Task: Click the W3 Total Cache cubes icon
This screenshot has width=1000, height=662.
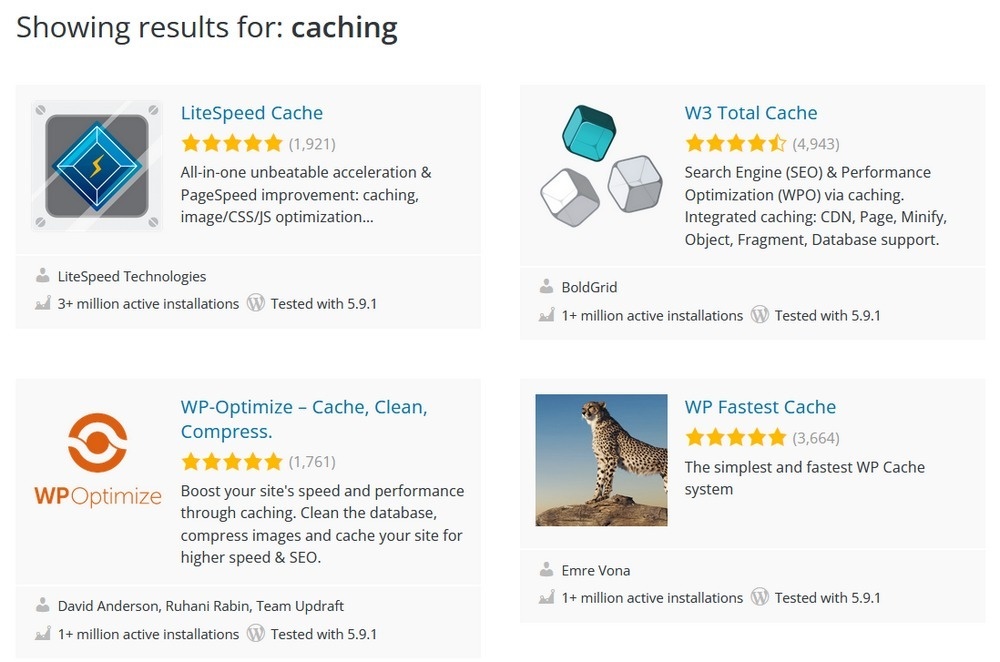Action: [x=601, y=167]
